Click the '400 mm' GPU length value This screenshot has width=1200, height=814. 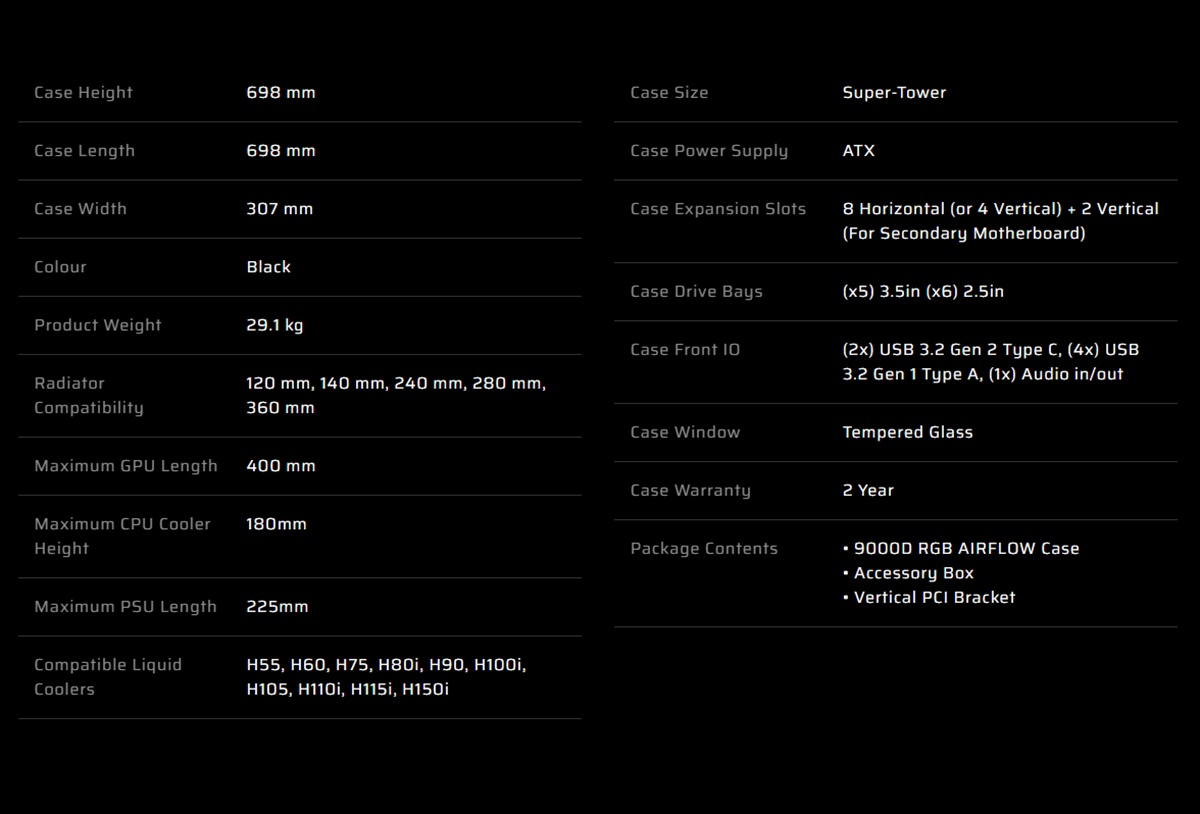[x=281, y=466]
